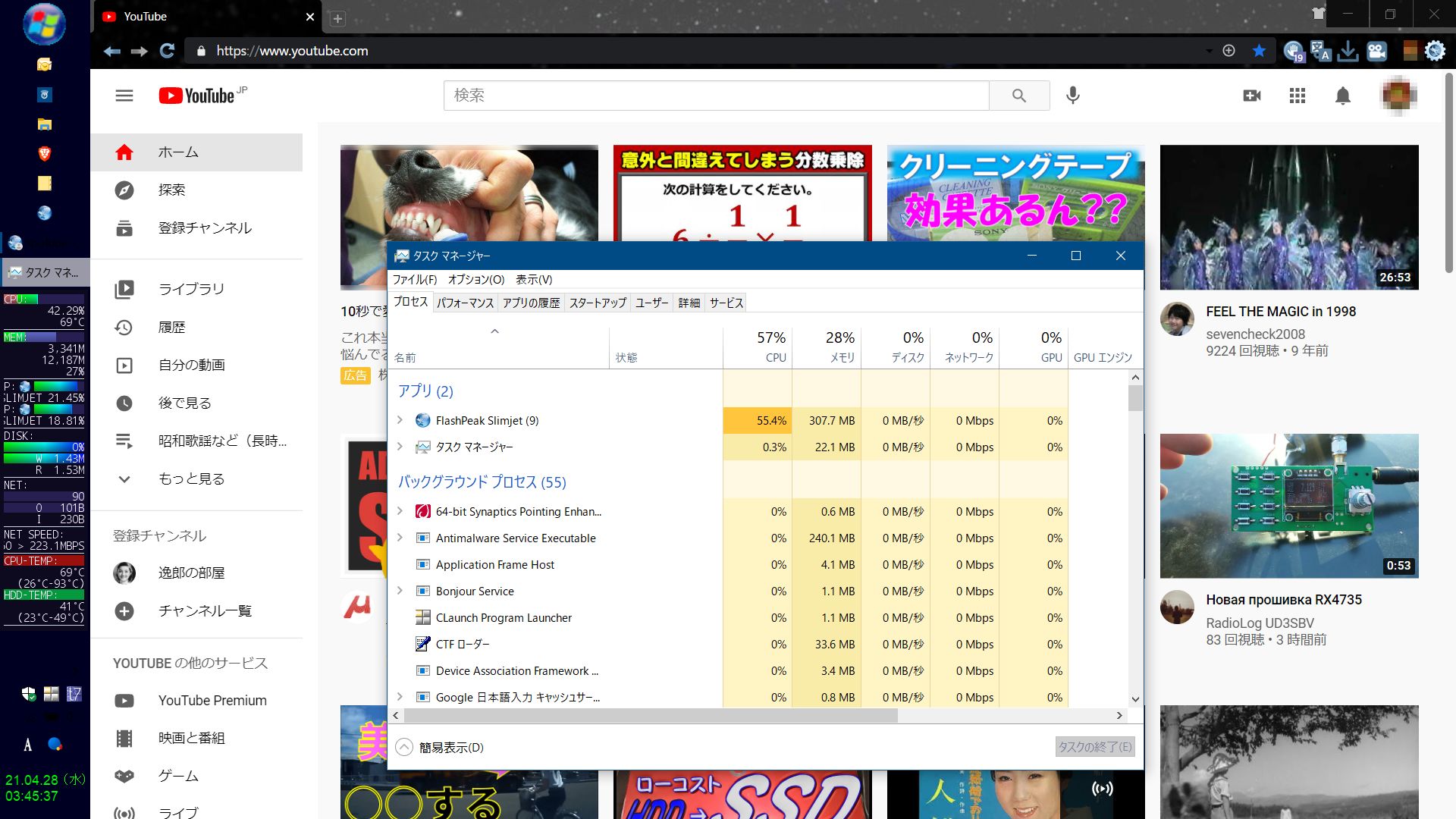This screenshot has width=1456, height=819.
Task: Collapse to 簡易表示 in Task Manager
Action: (x=439, y=748)
